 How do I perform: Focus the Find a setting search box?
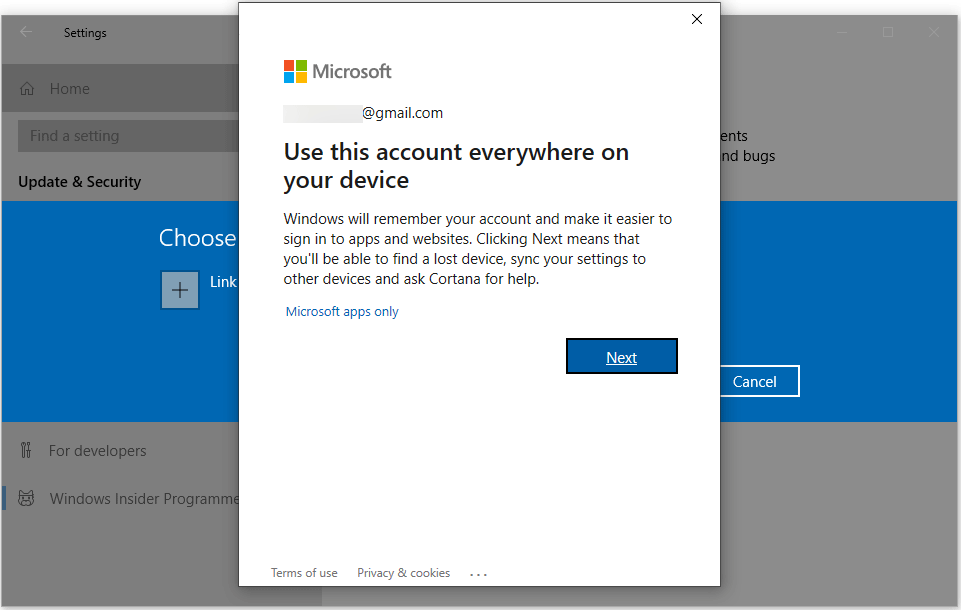point(128,136)
